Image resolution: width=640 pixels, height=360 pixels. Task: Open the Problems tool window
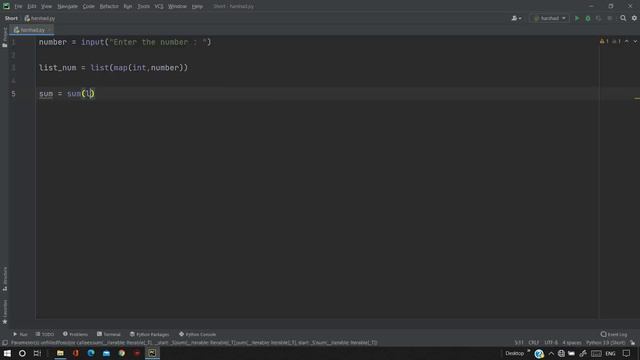pos(75,334)
